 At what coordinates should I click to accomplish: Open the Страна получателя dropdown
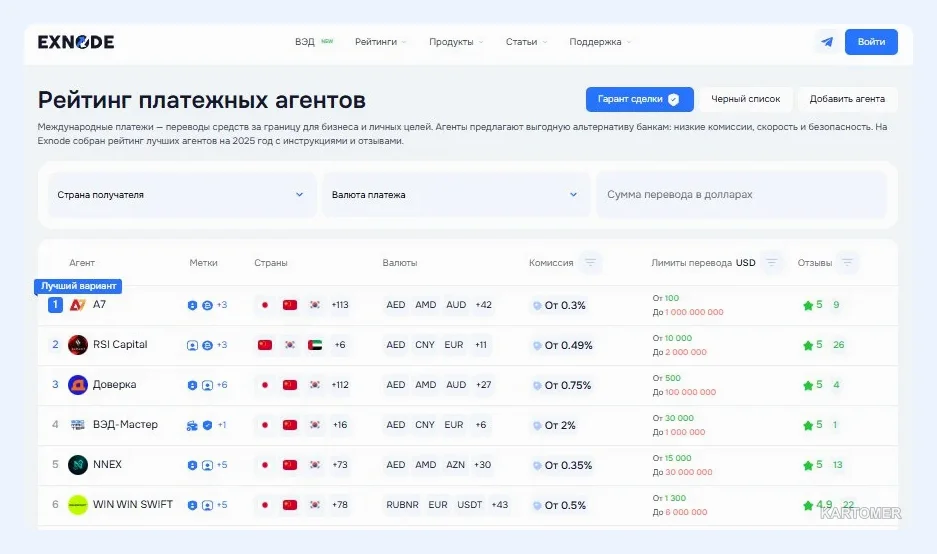pyautogui.click(x=182, y=195)
